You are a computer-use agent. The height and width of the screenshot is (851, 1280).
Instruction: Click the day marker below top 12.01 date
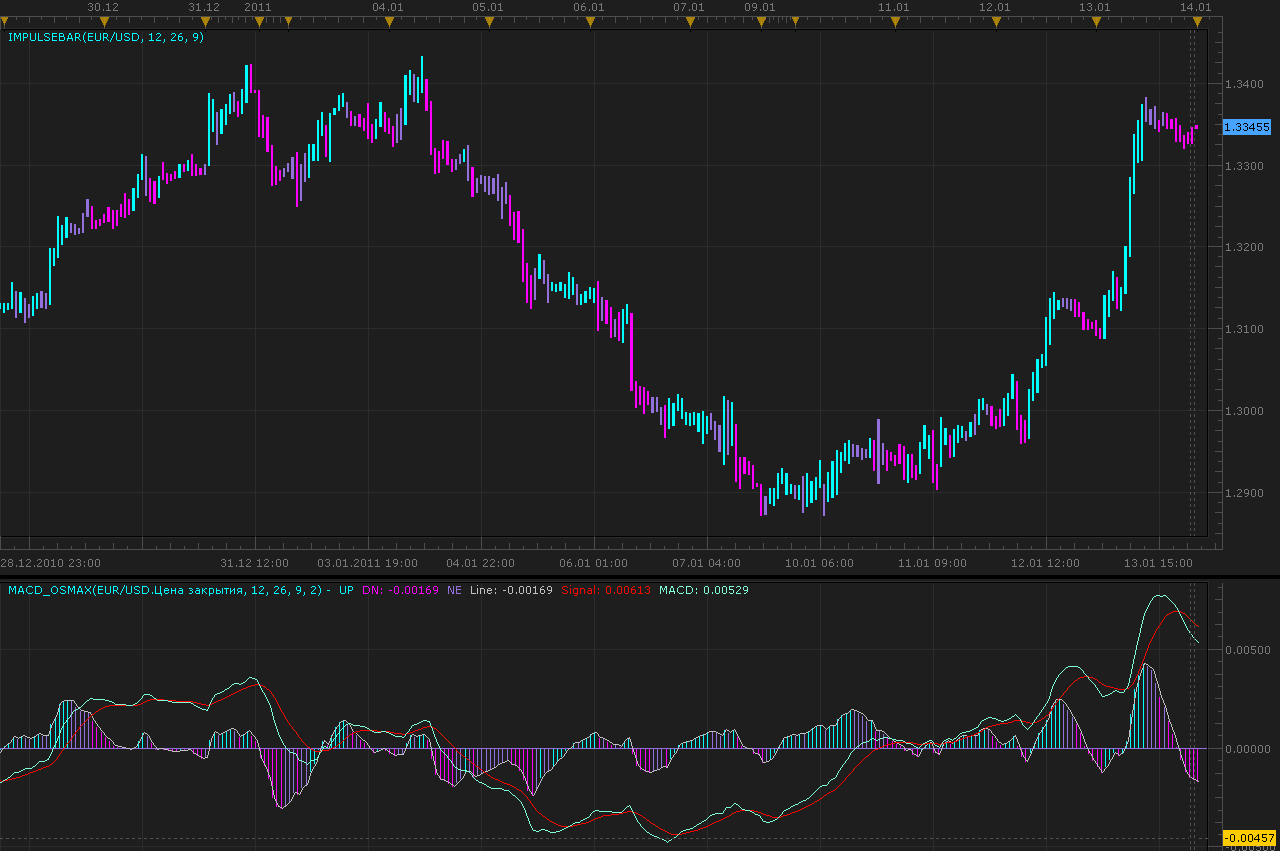[x=996, y=20]
